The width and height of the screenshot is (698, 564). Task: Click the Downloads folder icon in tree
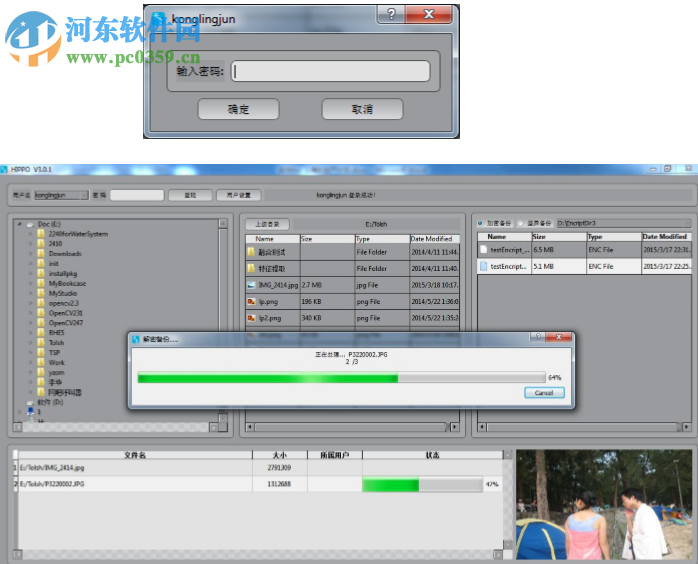click(x=41, y=253)
